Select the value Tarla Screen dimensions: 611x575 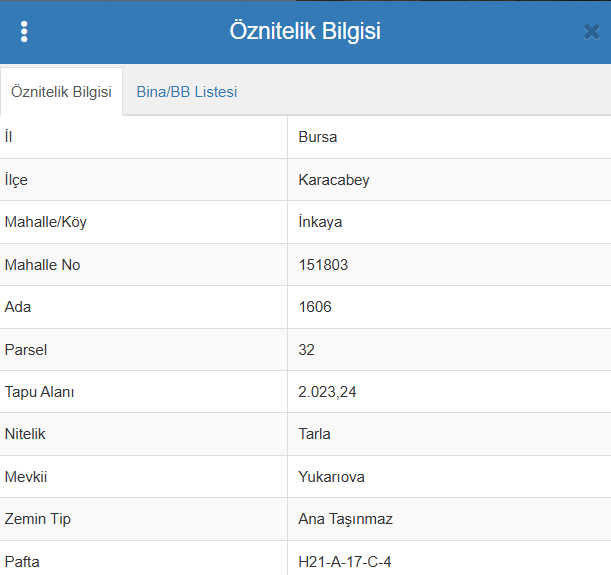coord(314,434)
